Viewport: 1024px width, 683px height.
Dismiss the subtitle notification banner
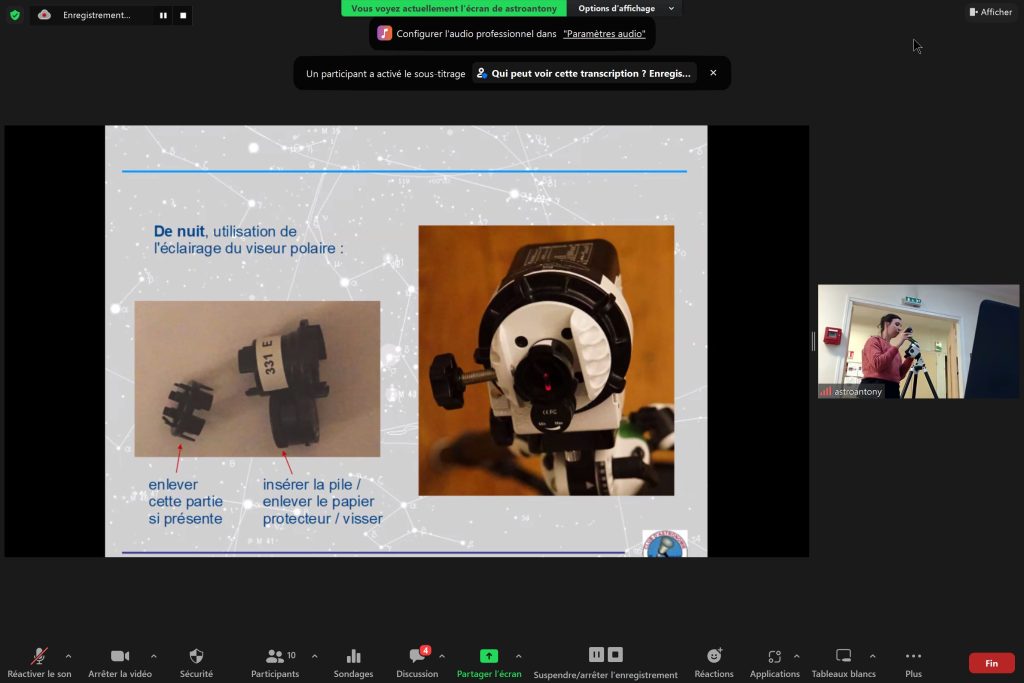click(x=713, y=73)
